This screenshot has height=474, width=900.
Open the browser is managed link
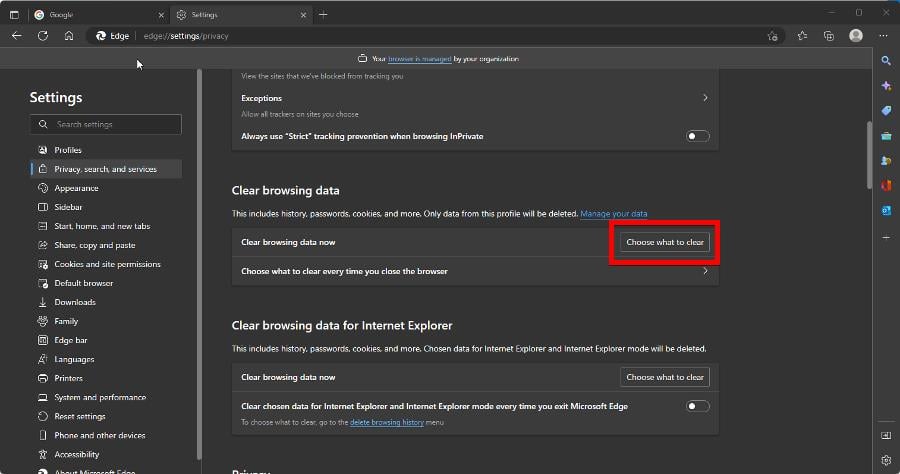click(420, 59)
